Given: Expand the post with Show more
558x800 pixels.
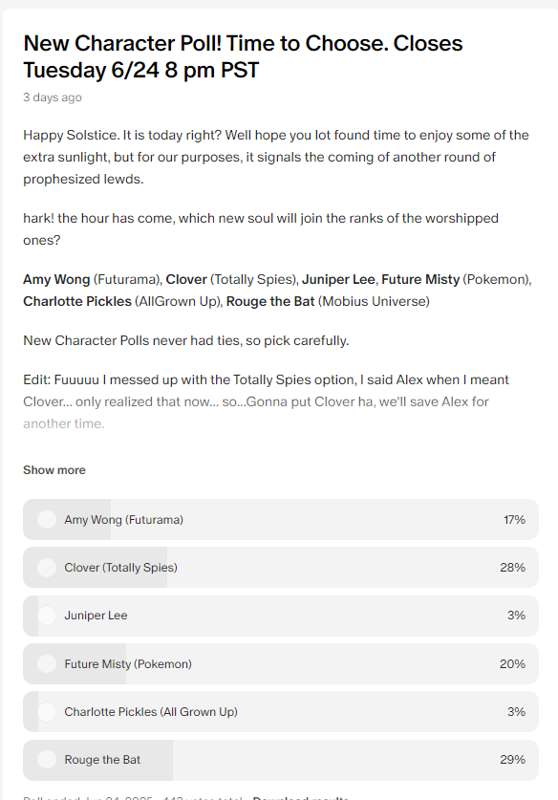Looking at the screenshot, I should click(x=54, y=470).
